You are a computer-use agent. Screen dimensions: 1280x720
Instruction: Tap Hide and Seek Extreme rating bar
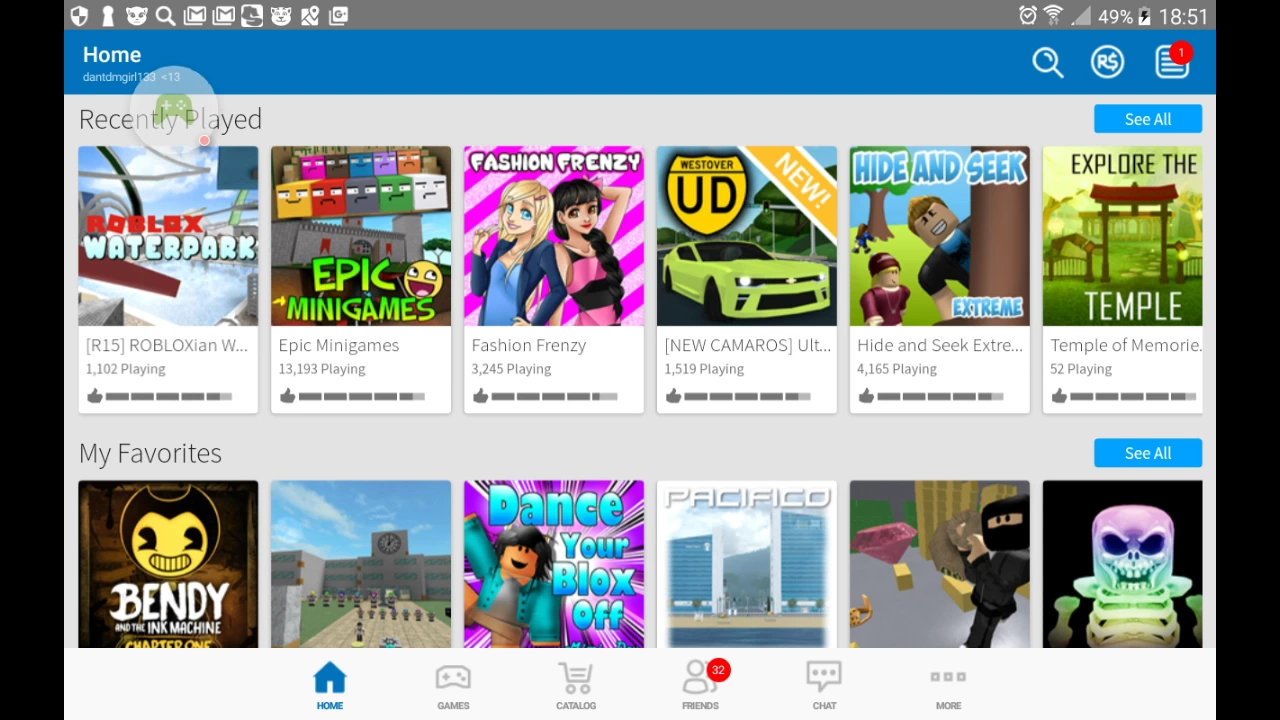pyautogui.click(x=940, y=397)
